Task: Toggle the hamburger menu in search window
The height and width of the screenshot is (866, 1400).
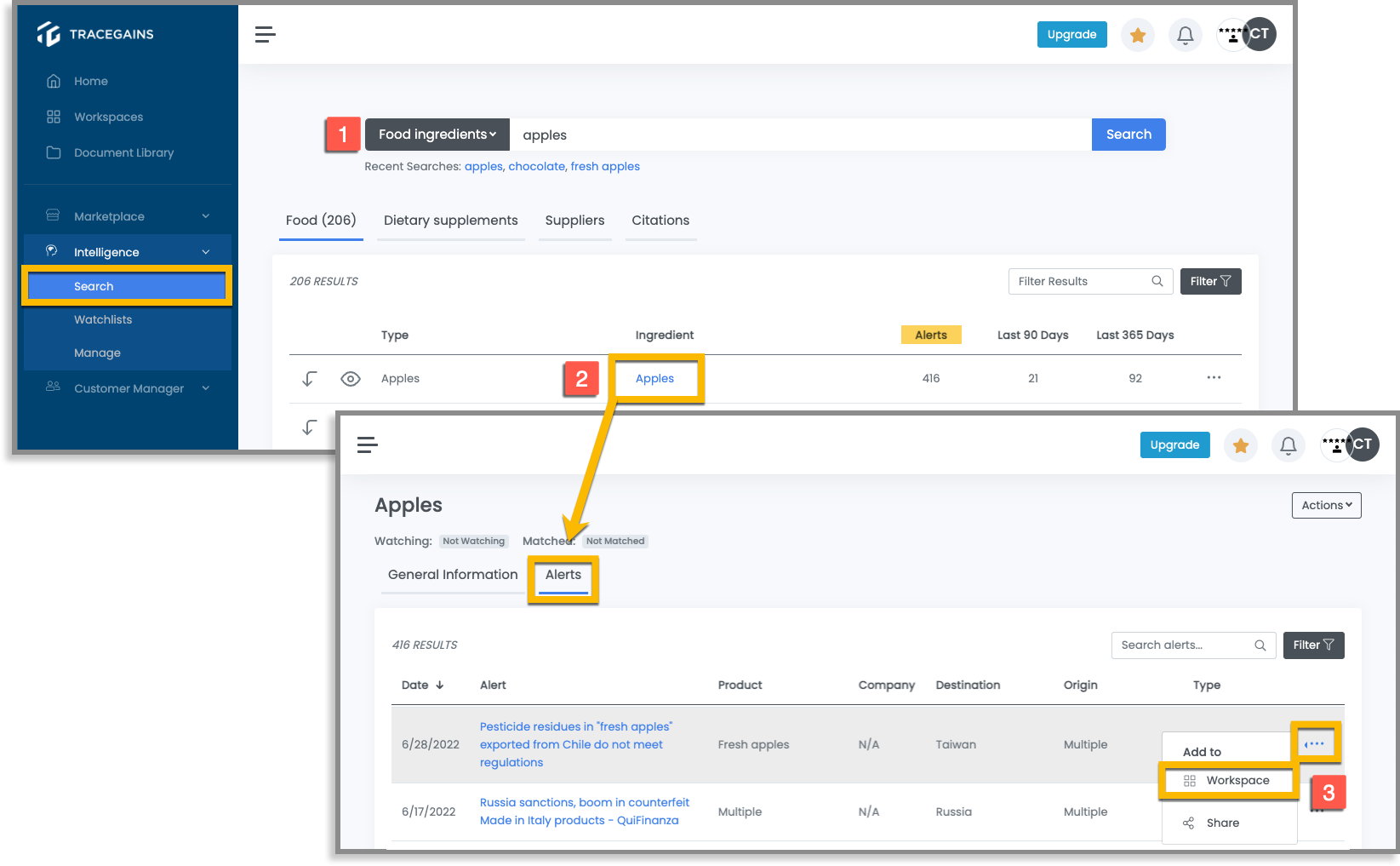Action: tap(266, 34)
